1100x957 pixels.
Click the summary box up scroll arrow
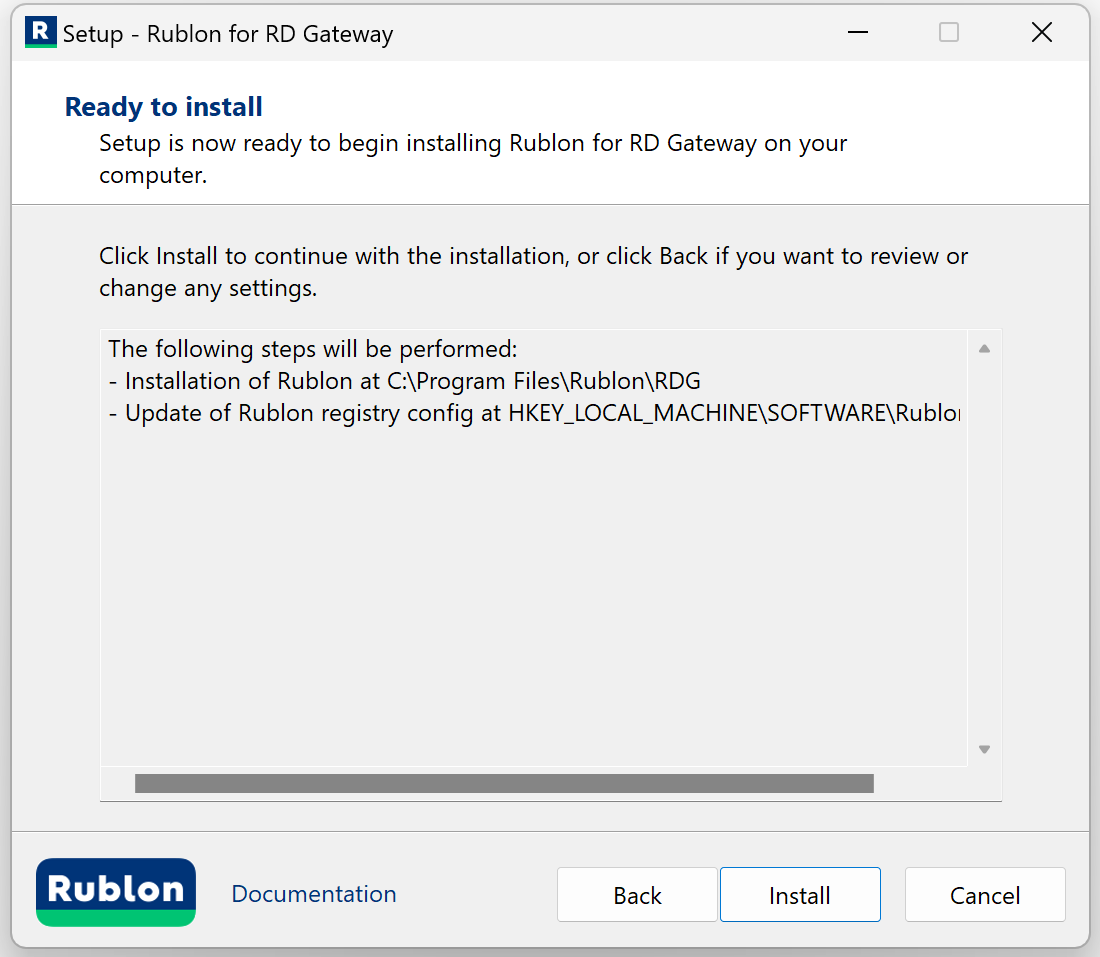(x=984, y=349)
